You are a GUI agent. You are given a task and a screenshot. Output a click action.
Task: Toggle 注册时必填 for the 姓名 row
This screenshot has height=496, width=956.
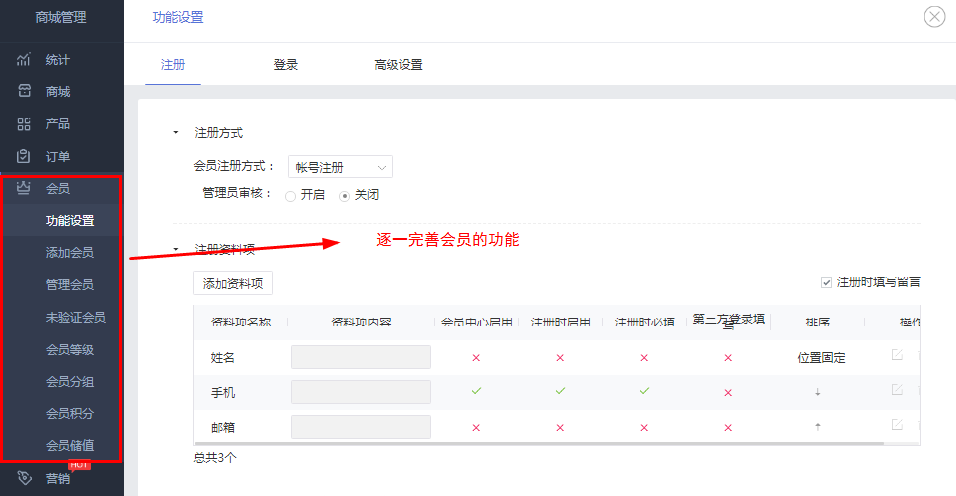click(644, 358)
